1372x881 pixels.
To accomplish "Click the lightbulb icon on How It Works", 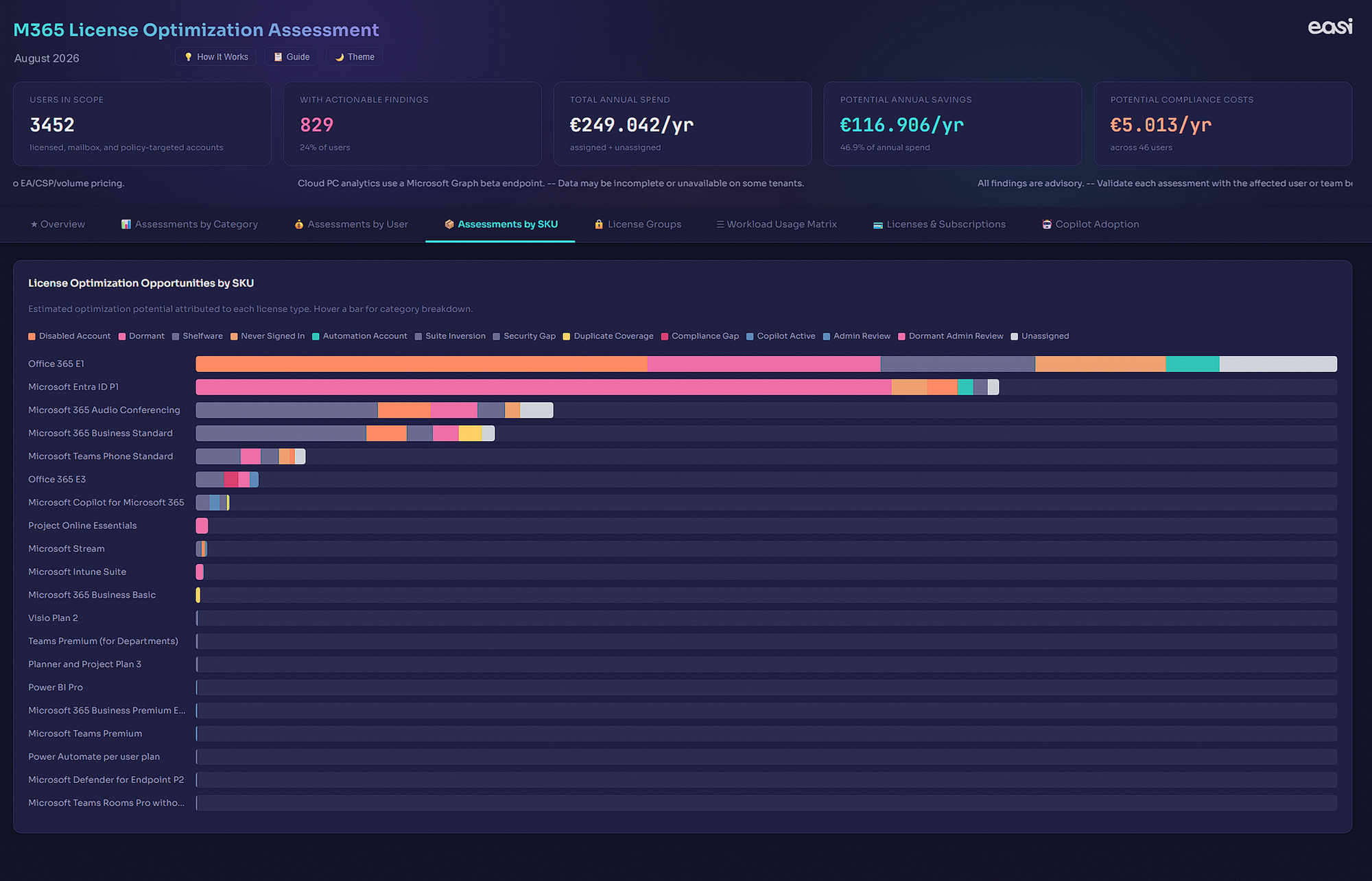I will point(189,57).
